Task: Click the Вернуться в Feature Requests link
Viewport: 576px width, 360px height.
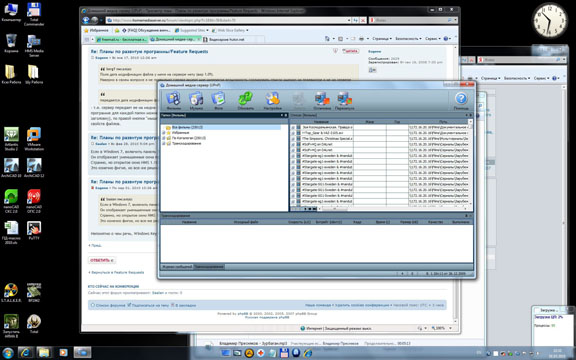Action: [116, 273]
